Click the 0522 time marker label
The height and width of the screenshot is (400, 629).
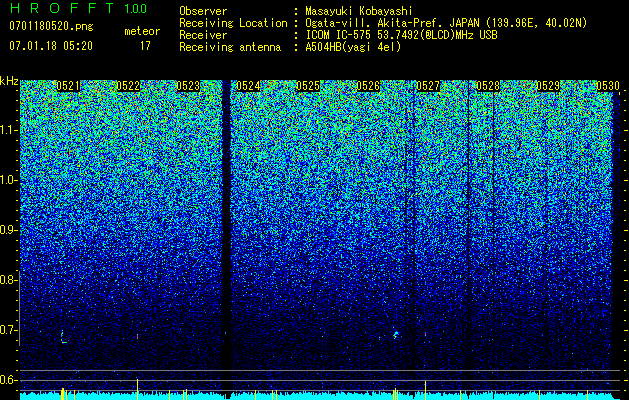click(128, 86)
